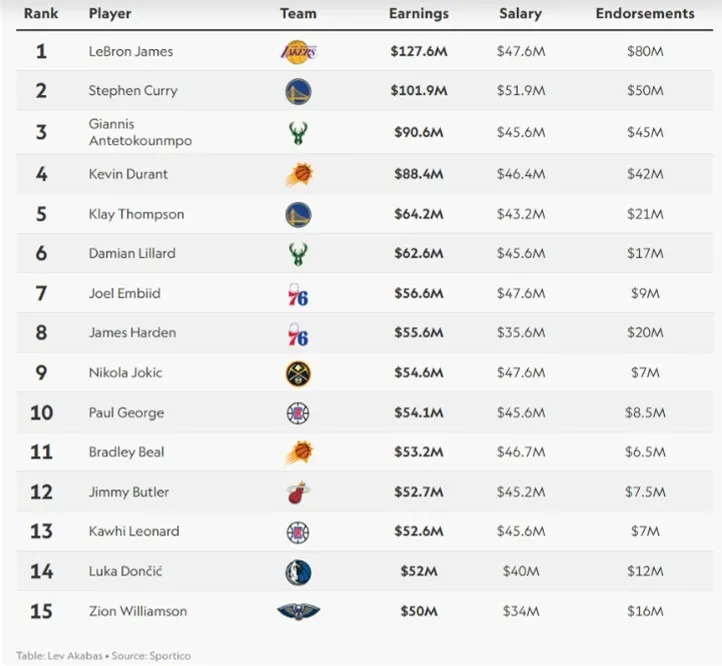Viewport: 722px width, 666px height.
Task: Click LeBron James's $127.6M earnings value
Action: pos(418,51)
